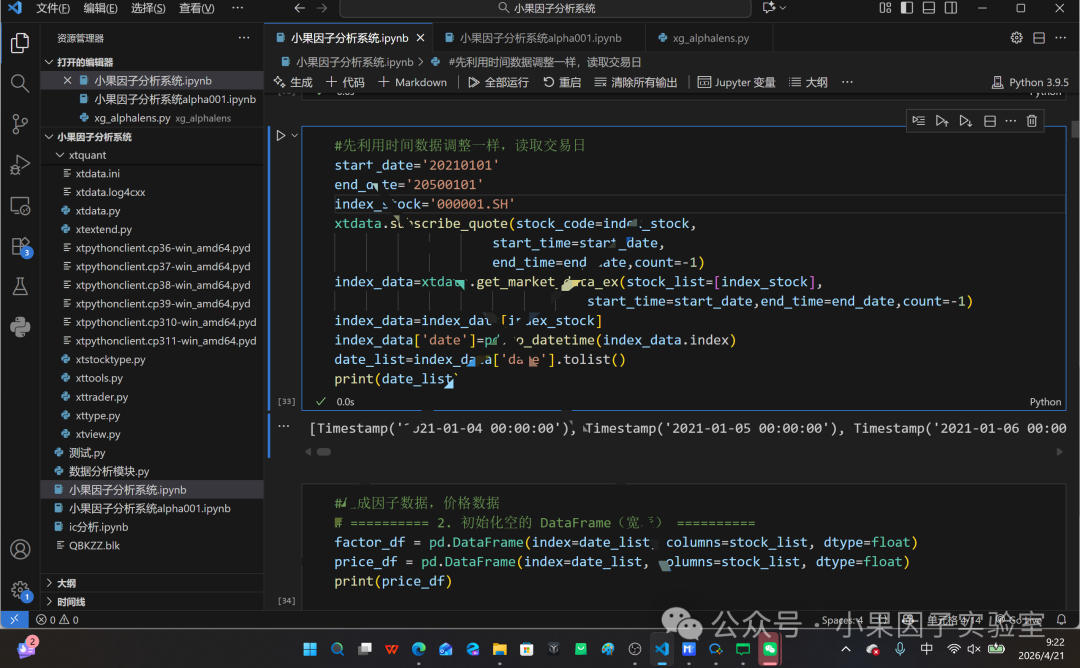1080x668 pixels.
Task: Open editor title more actions menu
Action: [x=1061, y=38]
